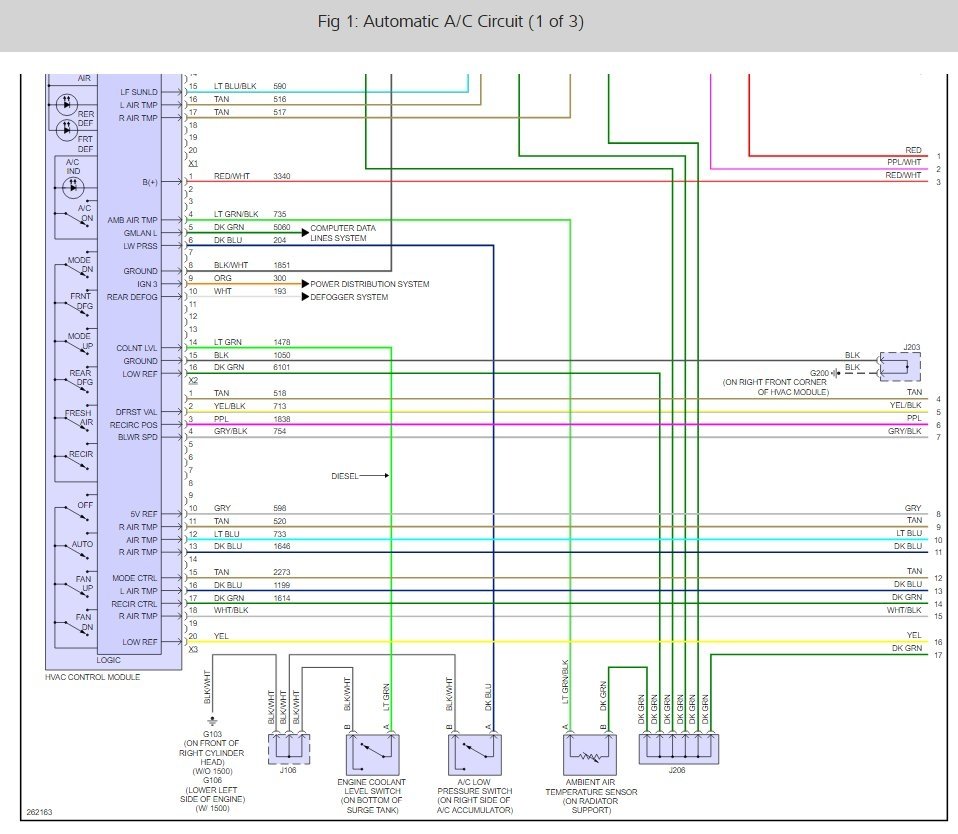Click the DFRST VAL pin label
958x834 pixels.
137,412
